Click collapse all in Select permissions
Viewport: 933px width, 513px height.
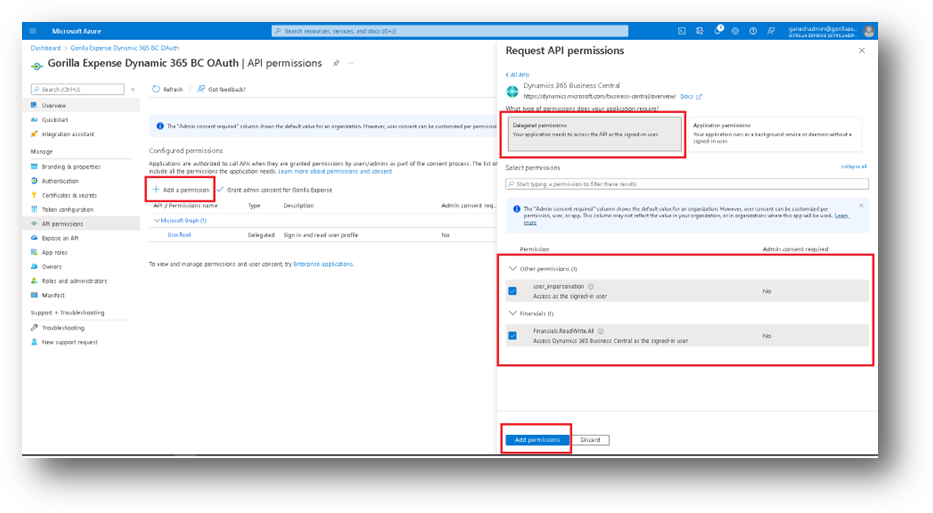click(853, 167)
